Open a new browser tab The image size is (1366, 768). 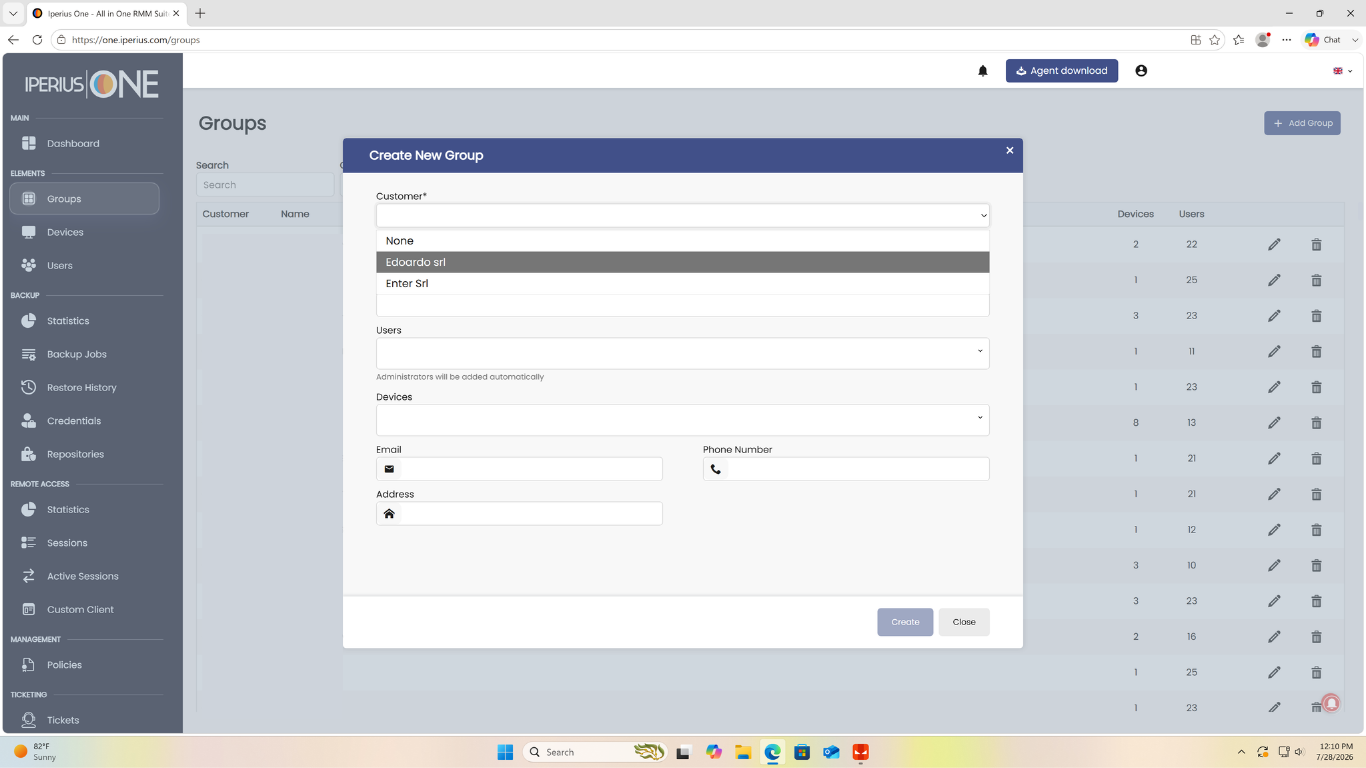(x=200, y=13)
